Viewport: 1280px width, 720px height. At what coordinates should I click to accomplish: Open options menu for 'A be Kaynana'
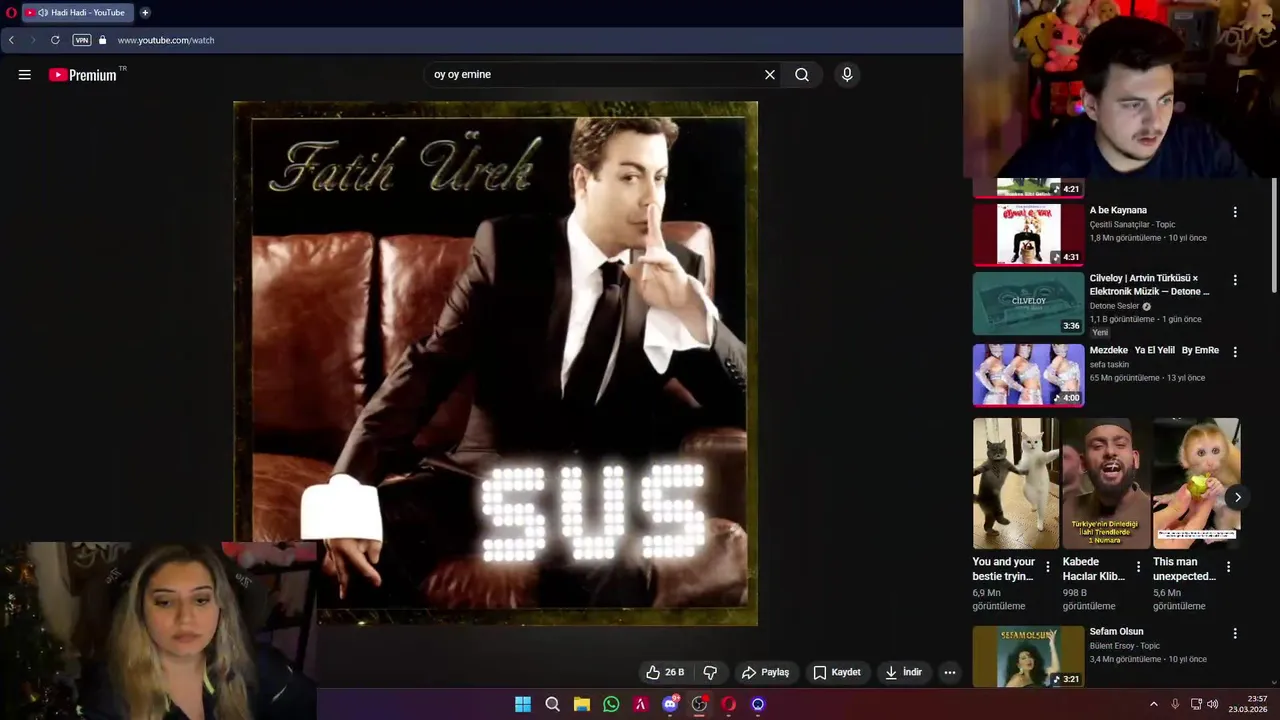point(1235,212)
